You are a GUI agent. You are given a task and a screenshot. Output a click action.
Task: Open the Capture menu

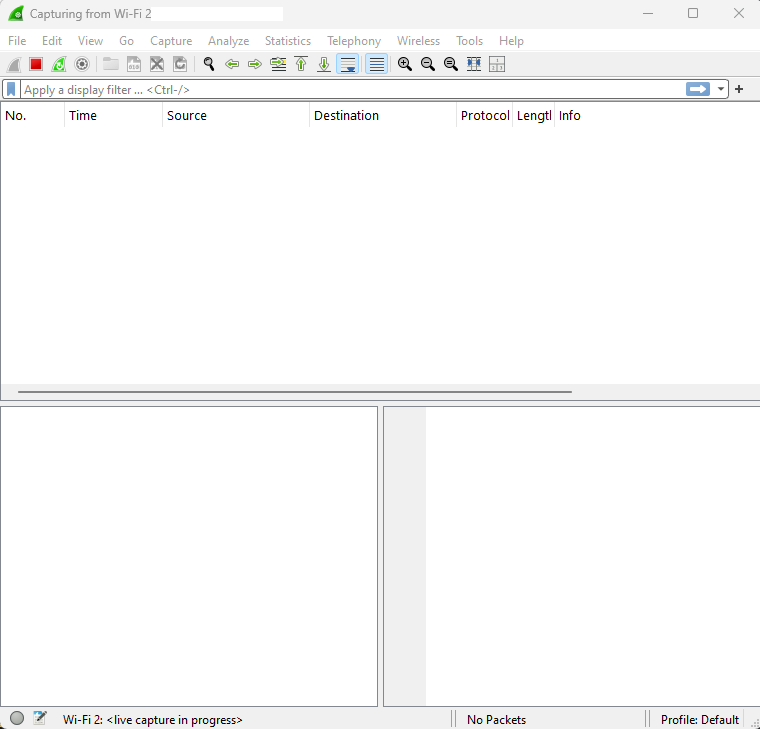click(x=171, y=41)
